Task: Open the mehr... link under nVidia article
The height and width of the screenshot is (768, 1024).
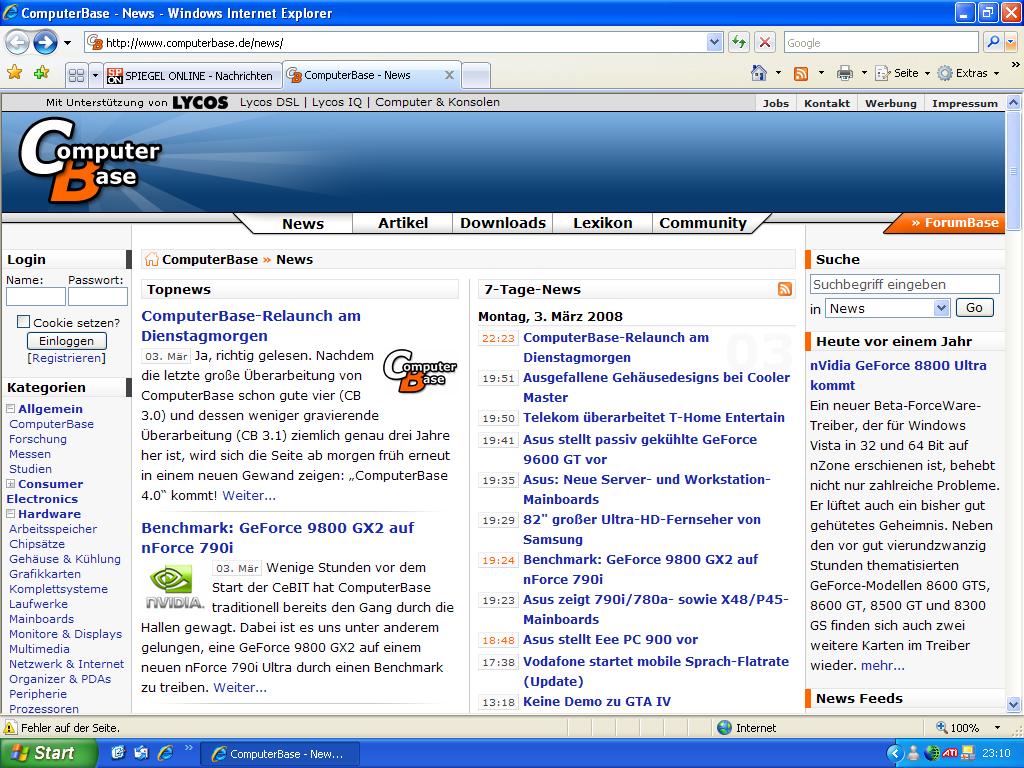Action: coord(883,665)
